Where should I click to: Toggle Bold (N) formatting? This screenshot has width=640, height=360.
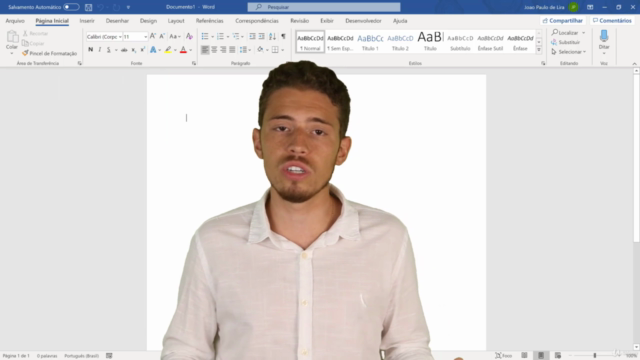pyautogui.click(x=91, y=50)
